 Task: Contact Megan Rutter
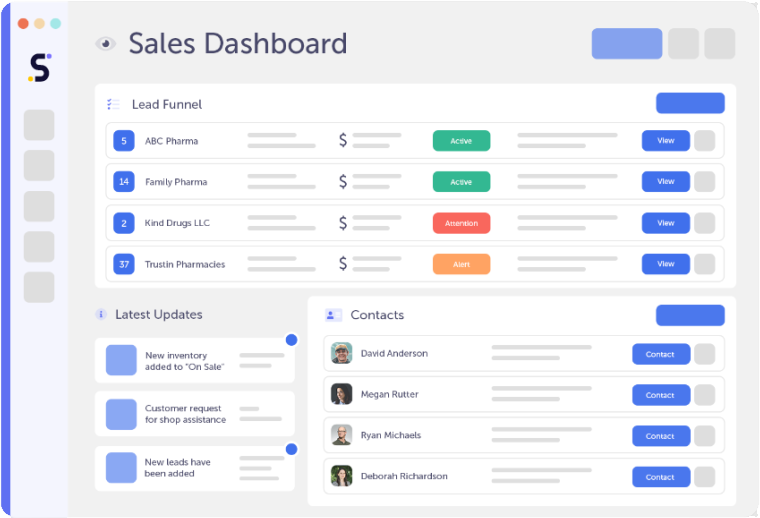tap(661, 395)
